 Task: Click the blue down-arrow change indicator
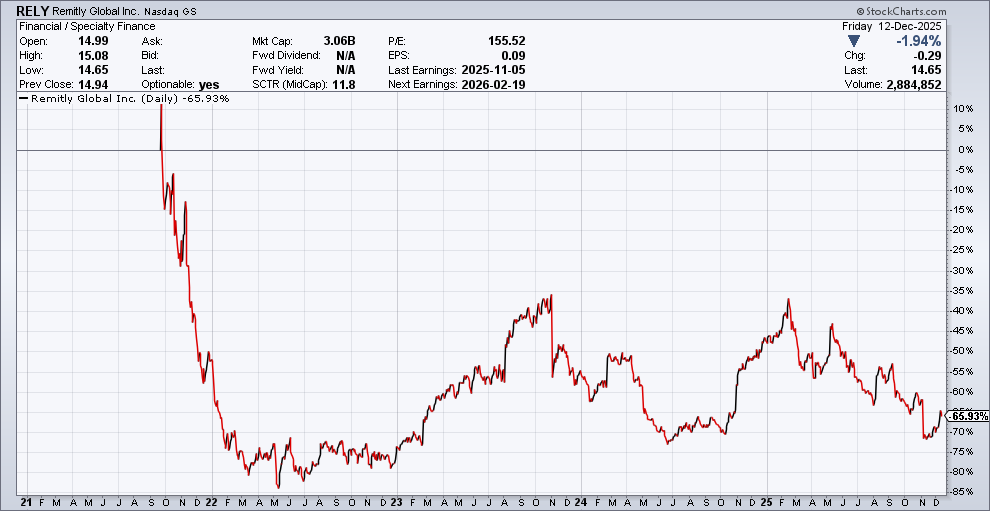[x=853, y=41]
